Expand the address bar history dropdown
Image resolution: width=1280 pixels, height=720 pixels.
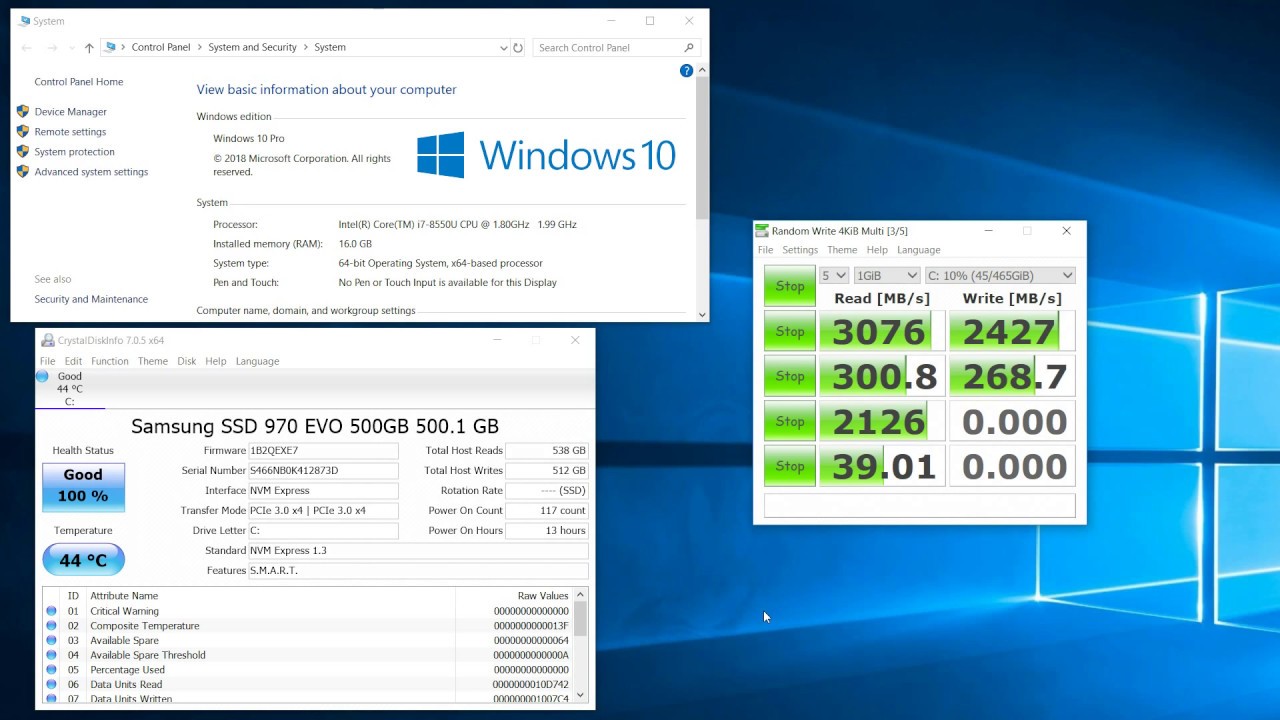503,47
